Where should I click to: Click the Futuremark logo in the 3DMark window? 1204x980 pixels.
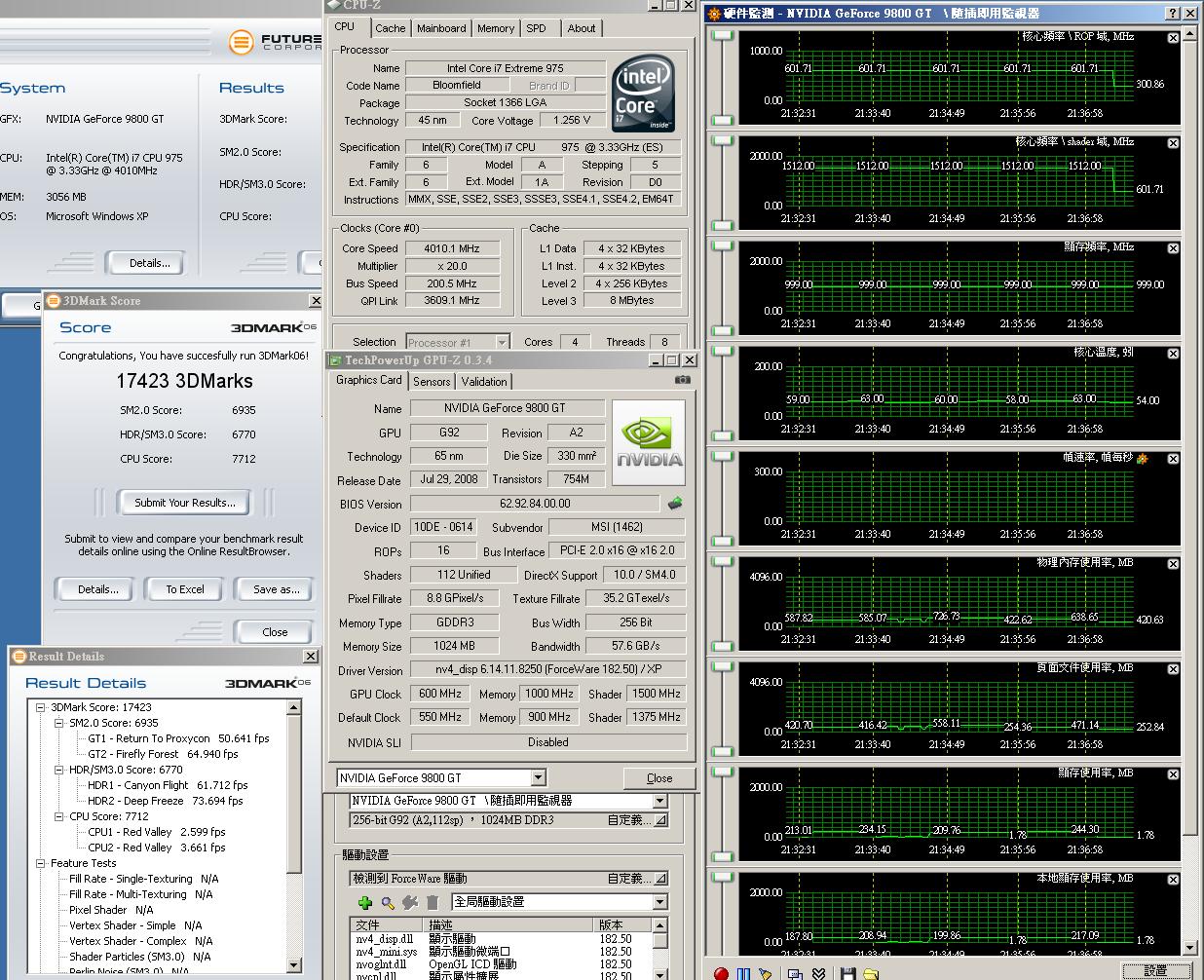click(x=275, y=42)
